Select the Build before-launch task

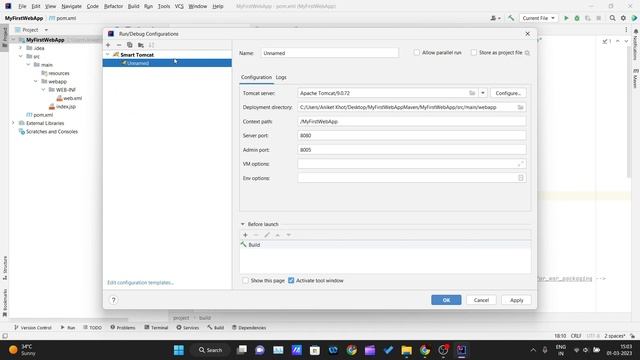tap(385, 245)
